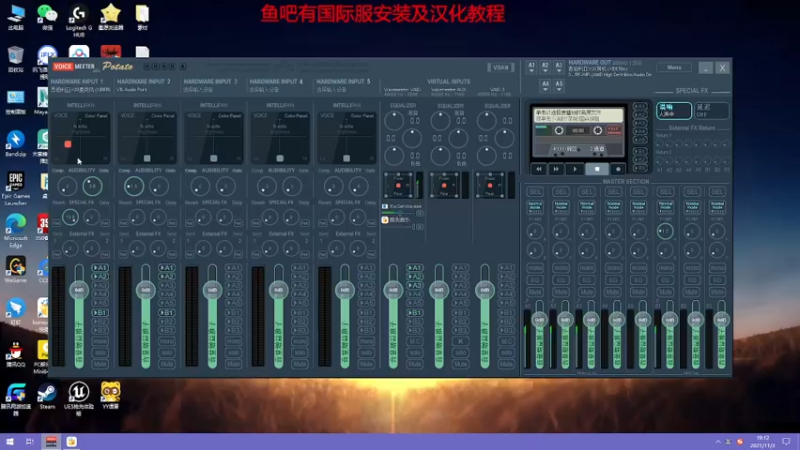Image resolution: width=800 pixels, height=450 pixels.
Task: Solo Hardware Input 2 strip
Action: [167, 353]
